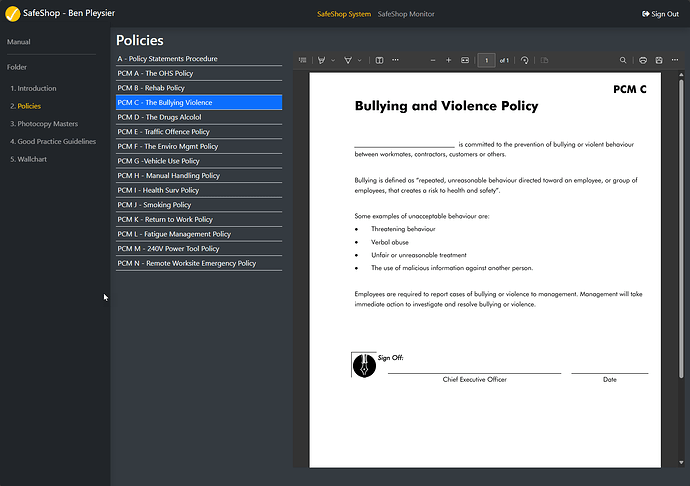Click the pen nib Sign Off icon
Screen dimensions: 690x486
pos(364,365)
